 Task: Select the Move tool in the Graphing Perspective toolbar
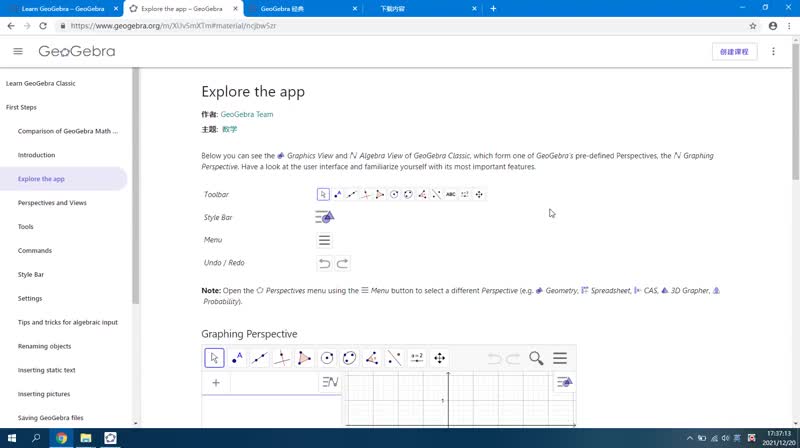tap(214, 358)
